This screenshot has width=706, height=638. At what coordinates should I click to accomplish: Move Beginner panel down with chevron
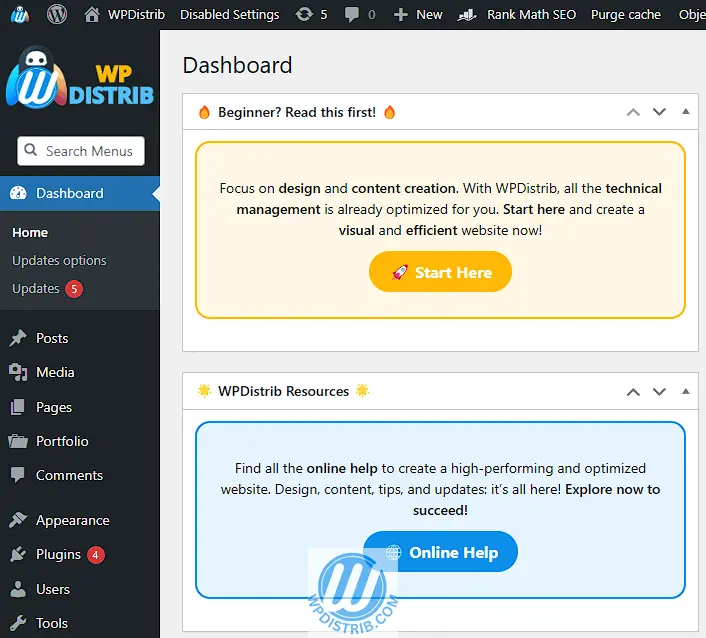[x=659, y=112]
